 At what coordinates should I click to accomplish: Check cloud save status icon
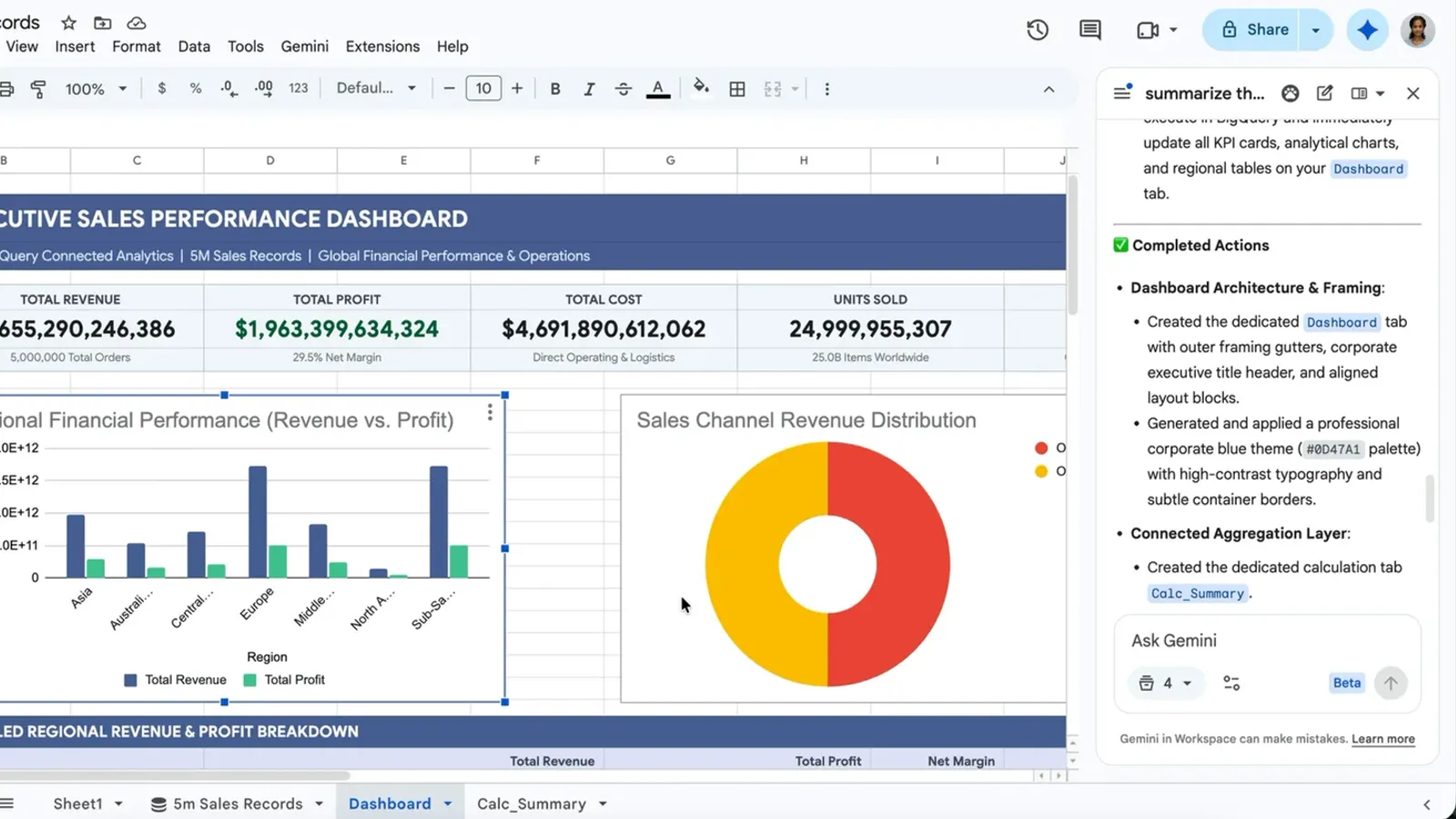coord(136,23)
